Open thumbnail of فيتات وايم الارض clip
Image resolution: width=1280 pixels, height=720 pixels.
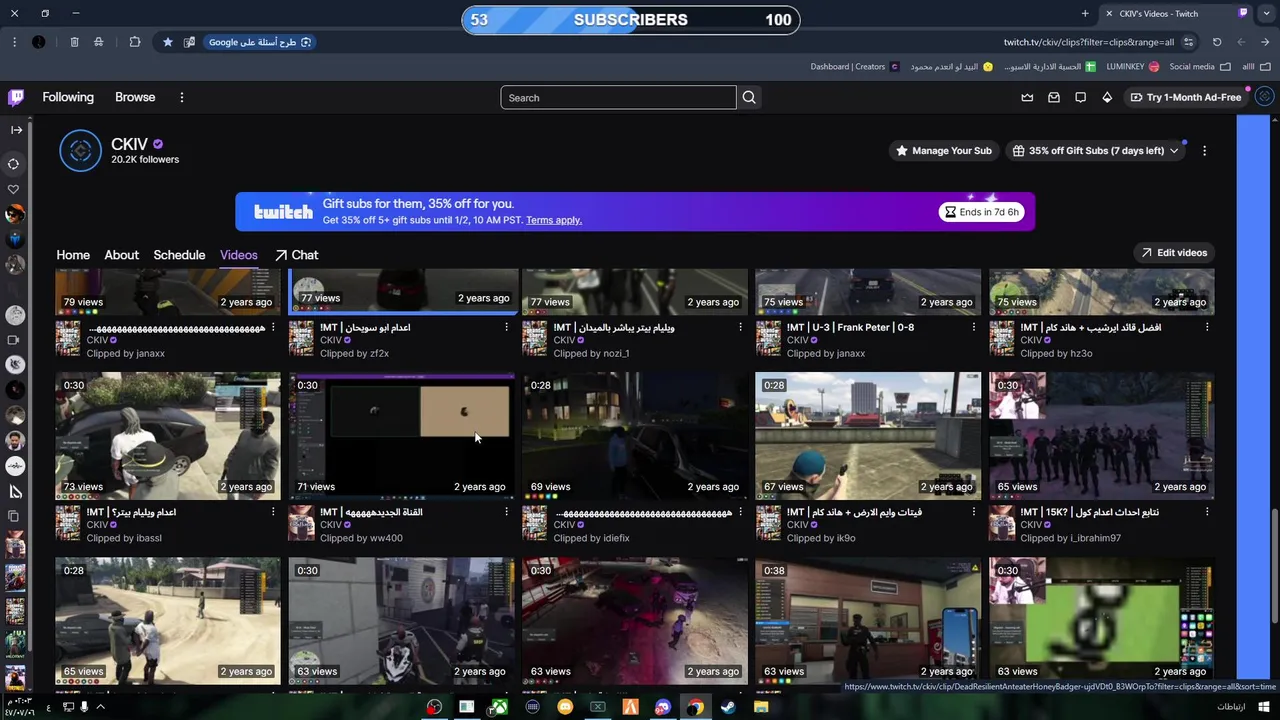click(x=868, y=436)
